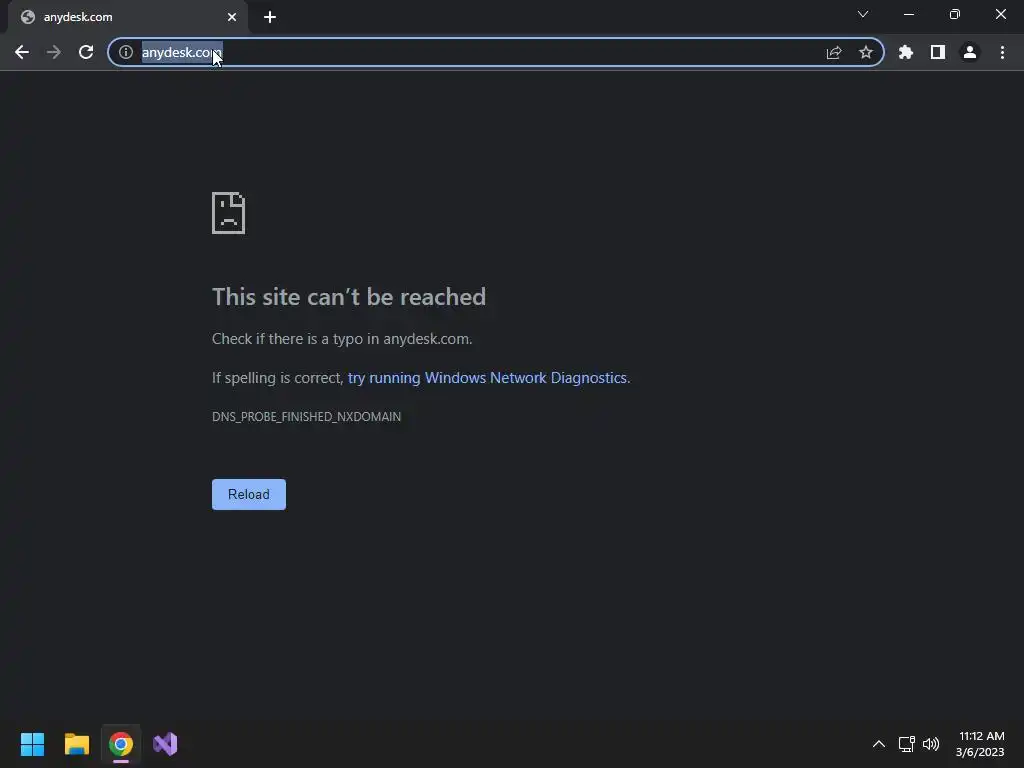Click the sad page error icon
1024x768 pixels.
click(229, 213)
